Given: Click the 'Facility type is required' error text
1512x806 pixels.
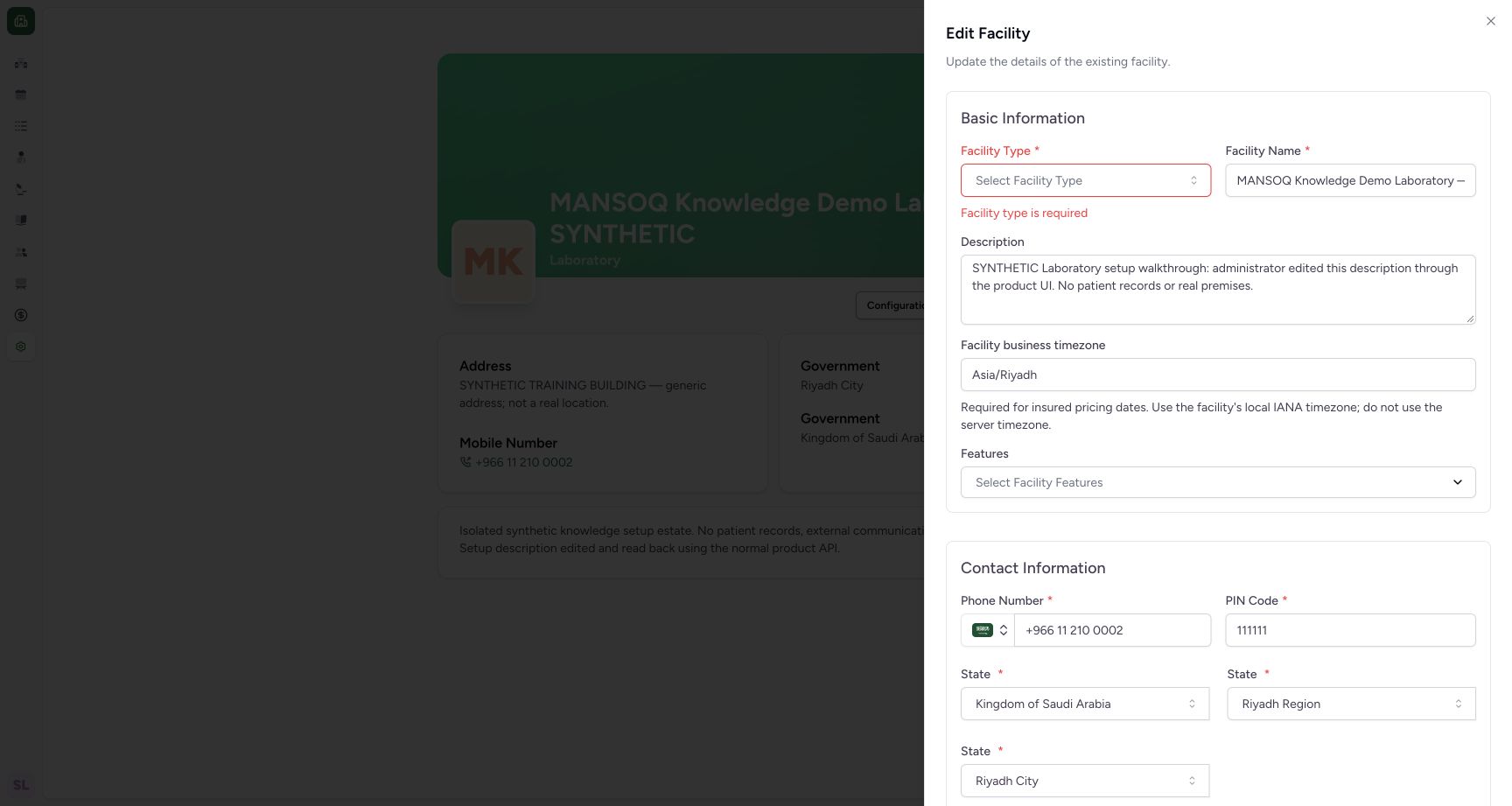Looking at the screenshot, I should pyautogui.click(x=1024, y=213).
